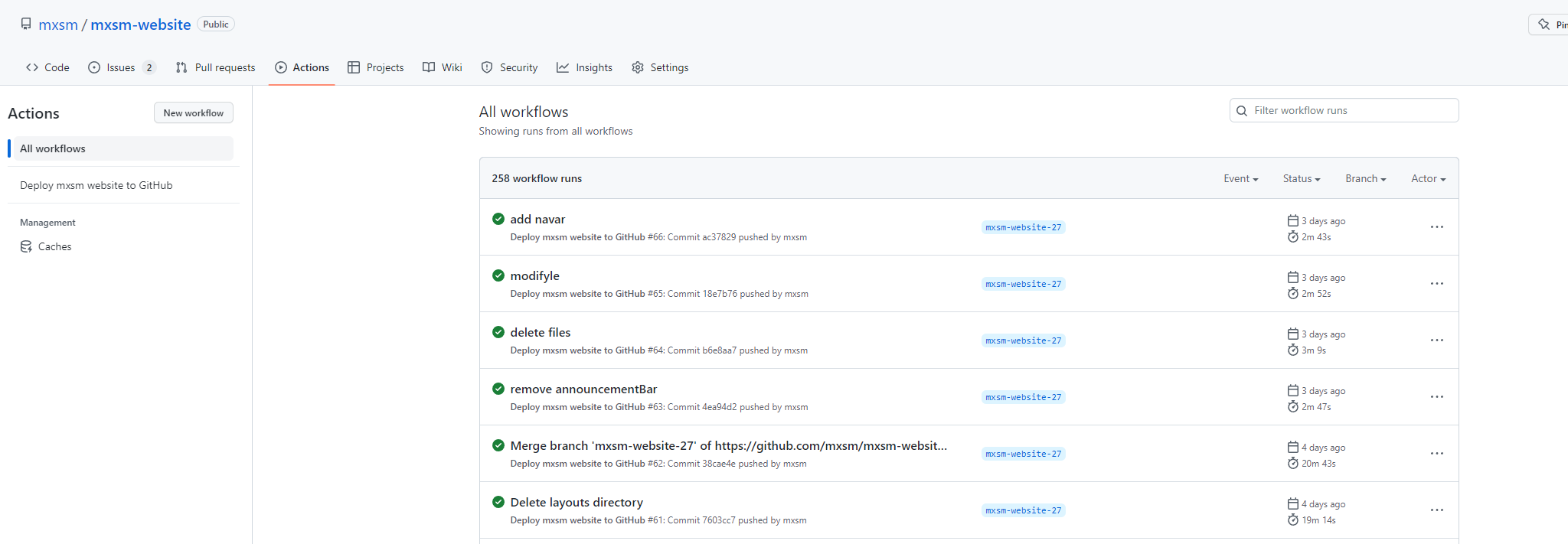Click the stopwatch icon beside '3m 9s'
The width and height of the screenshot is (1568, 544).
[1293, 350]
